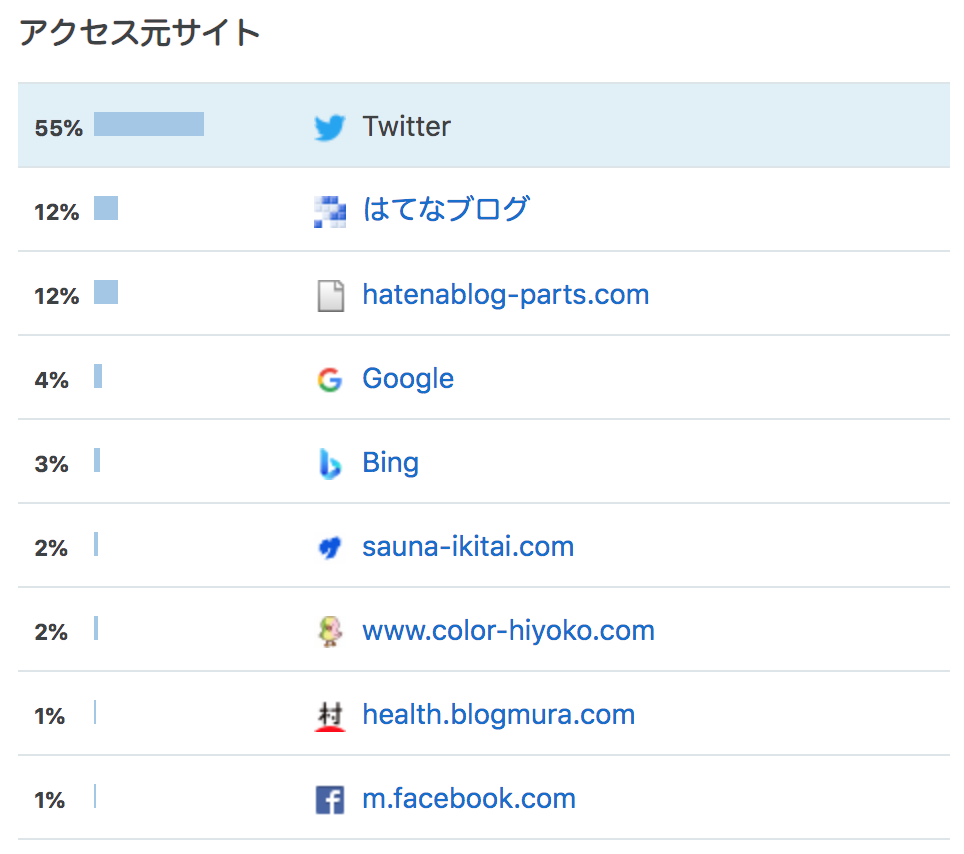The width and height of the screenshot is (964, 854).
Task: Click the 55% percentage value
Action: [x=58, y=128]
